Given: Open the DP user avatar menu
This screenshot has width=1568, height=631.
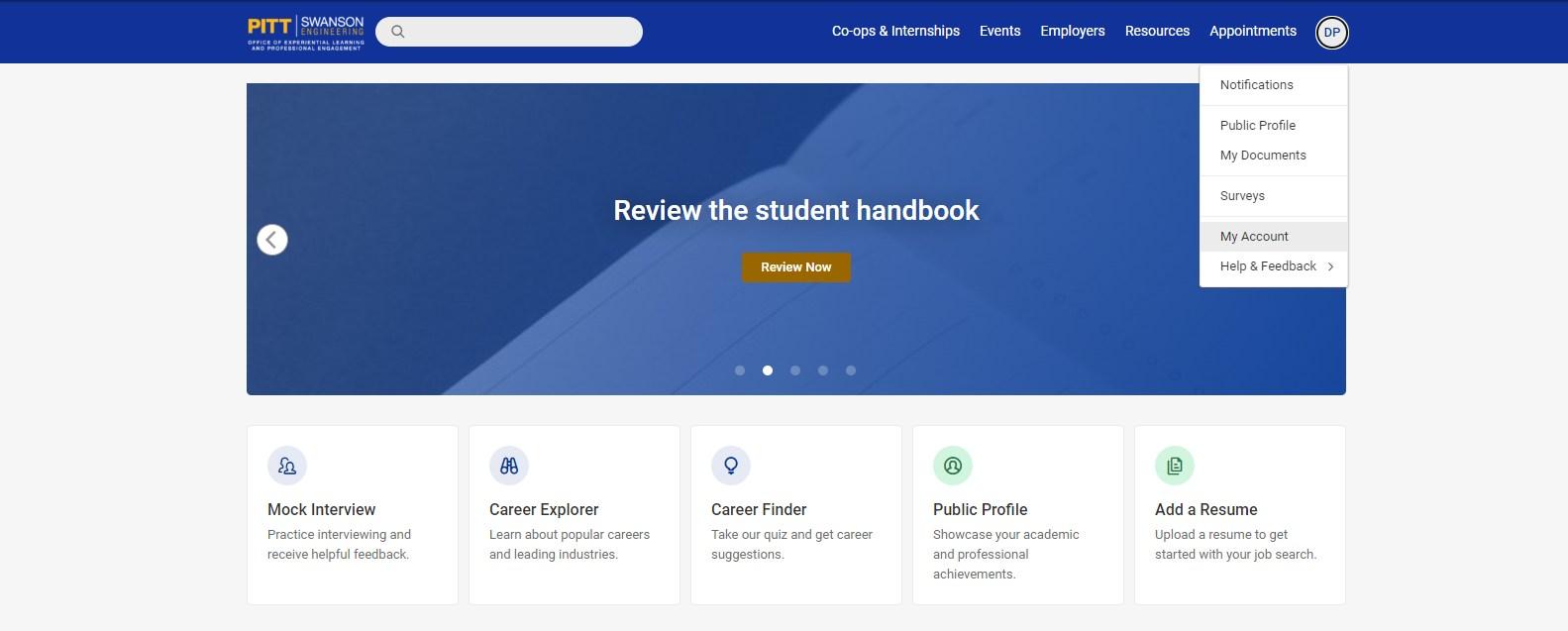Looking at the screenshot, I should pos(1331,32).
